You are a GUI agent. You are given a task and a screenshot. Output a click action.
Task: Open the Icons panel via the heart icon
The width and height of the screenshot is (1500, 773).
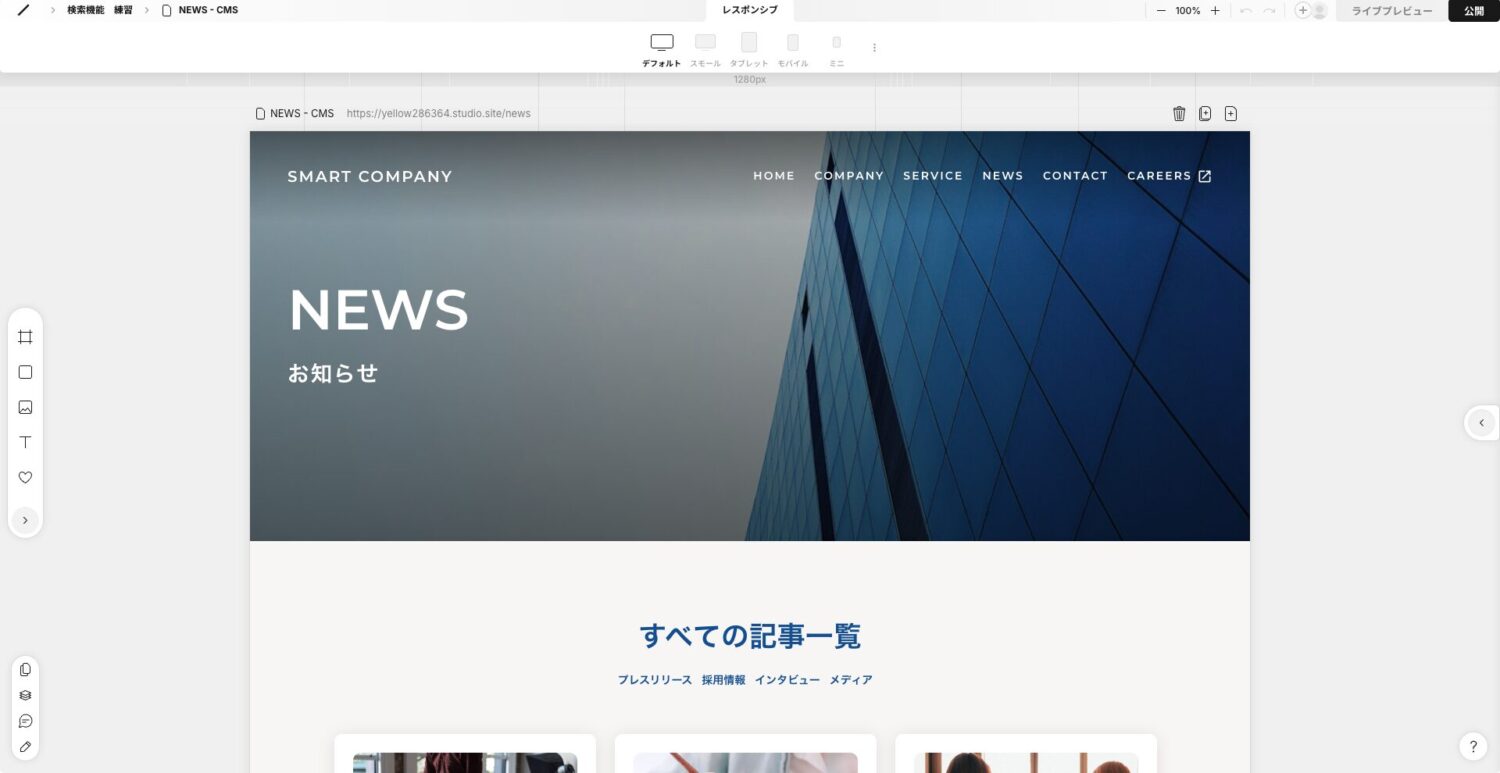(x=25, y=477)
